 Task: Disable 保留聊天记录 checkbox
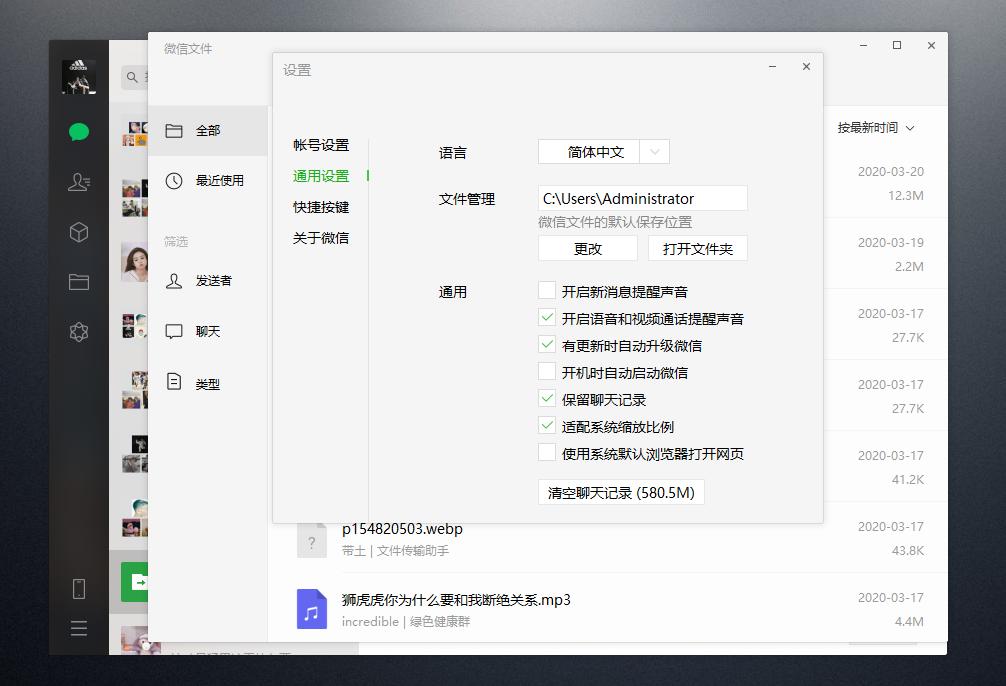point(547,396)
